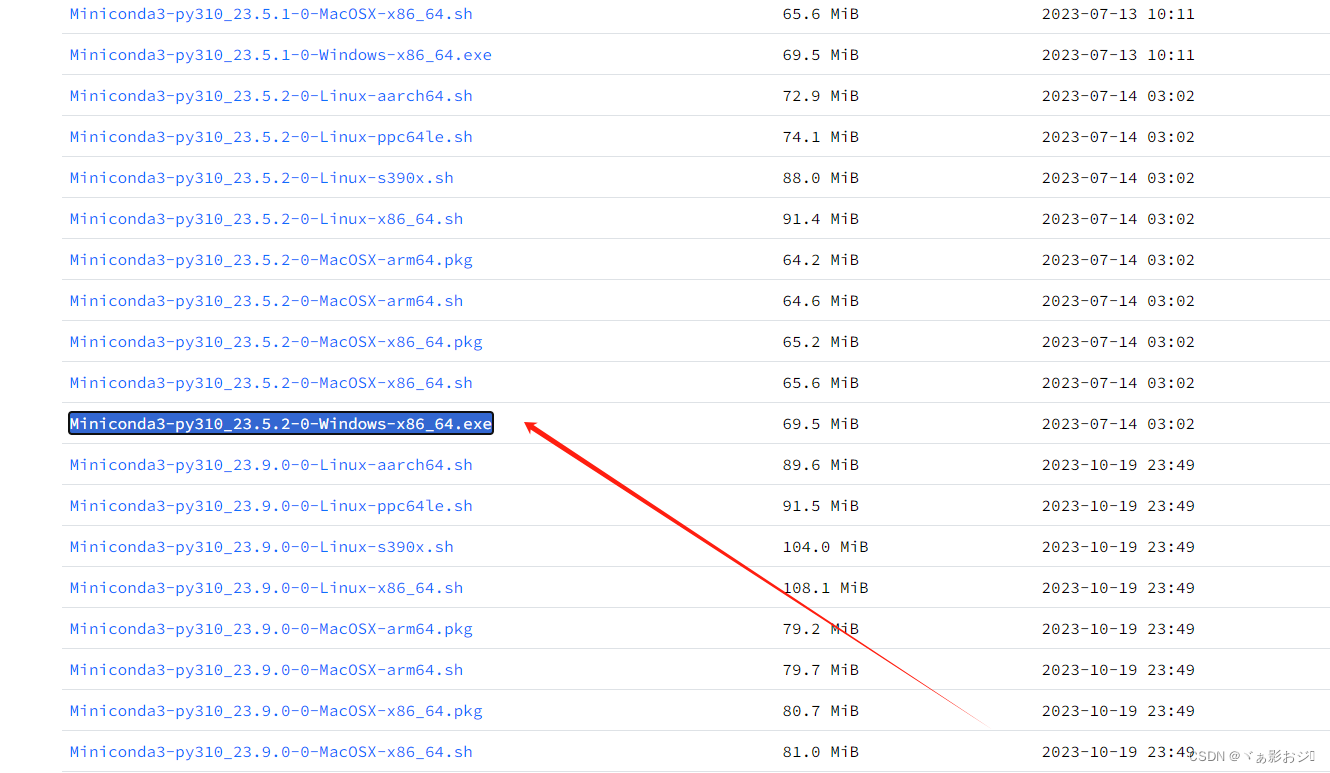Click Miniconda3-py310_23.9.0-0-Linux-ppc64le.sh link

(x=271, y=506)
